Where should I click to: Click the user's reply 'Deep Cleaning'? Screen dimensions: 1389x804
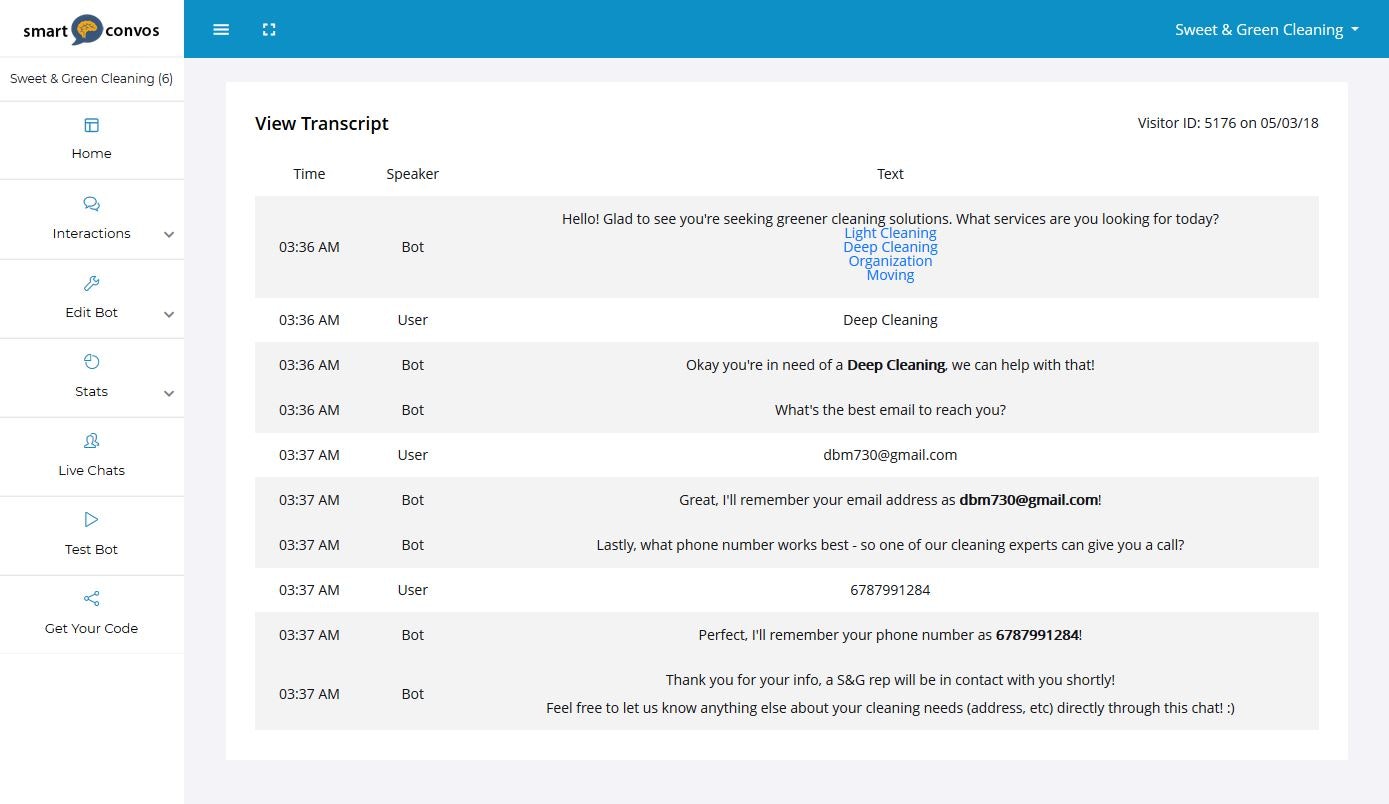[x=890, y=320]
